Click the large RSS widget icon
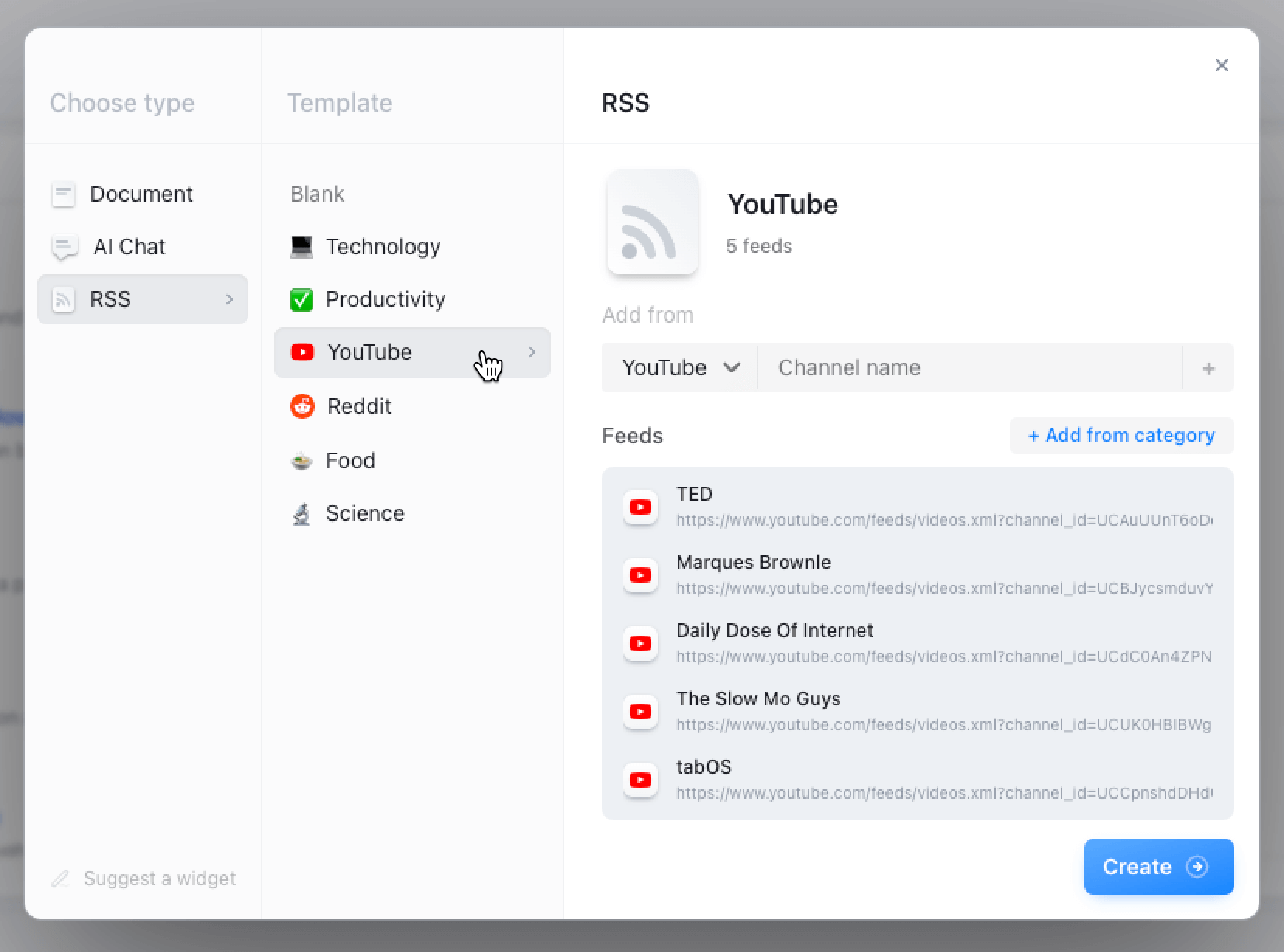This screenshot has width=1284, height=952. pyautogui.click(x=653, y=222)
